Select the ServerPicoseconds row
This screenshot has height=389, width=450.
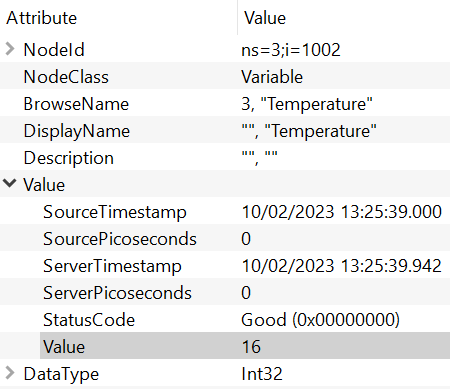tap(225, 293)
